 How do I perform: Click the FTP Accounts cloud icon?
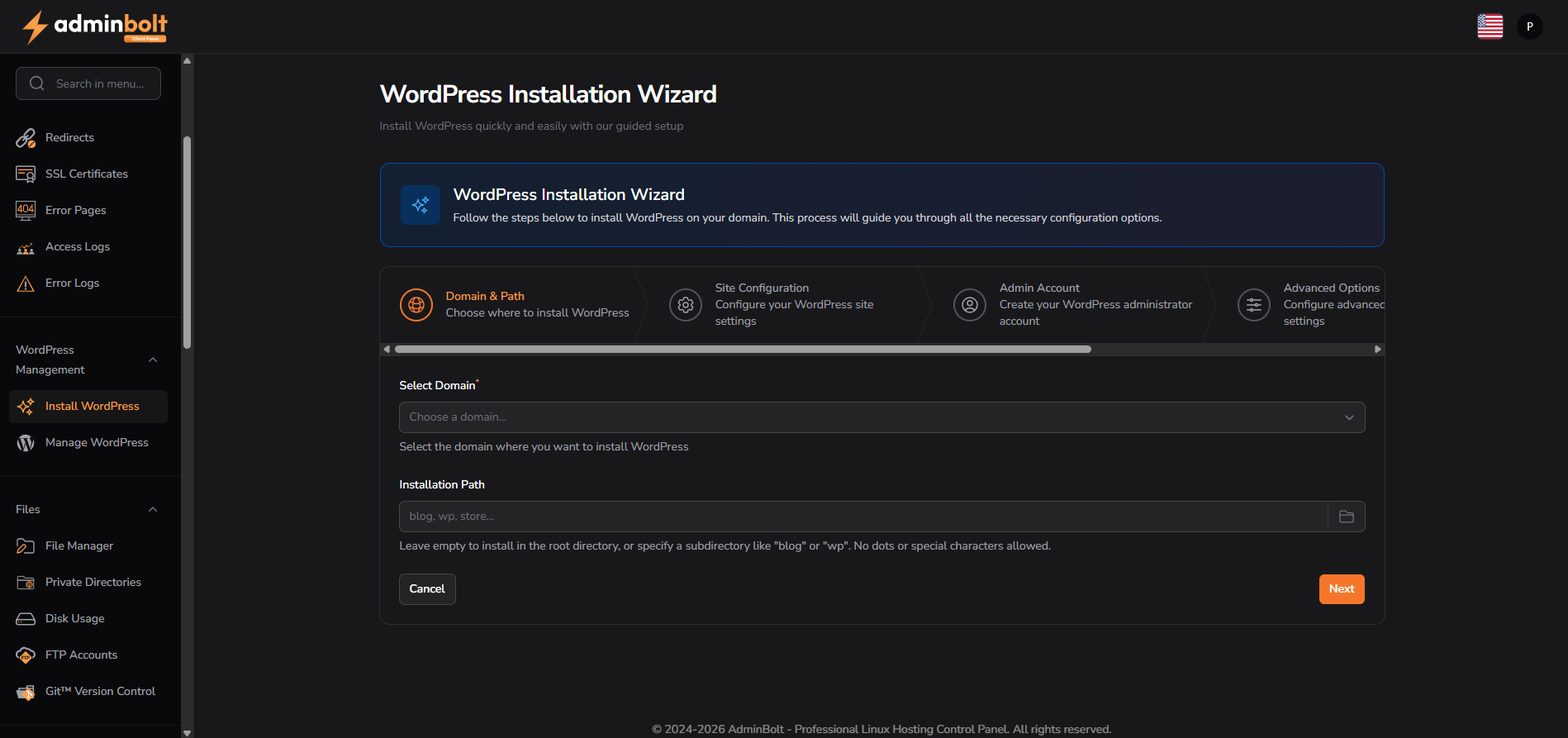[26, 655]
